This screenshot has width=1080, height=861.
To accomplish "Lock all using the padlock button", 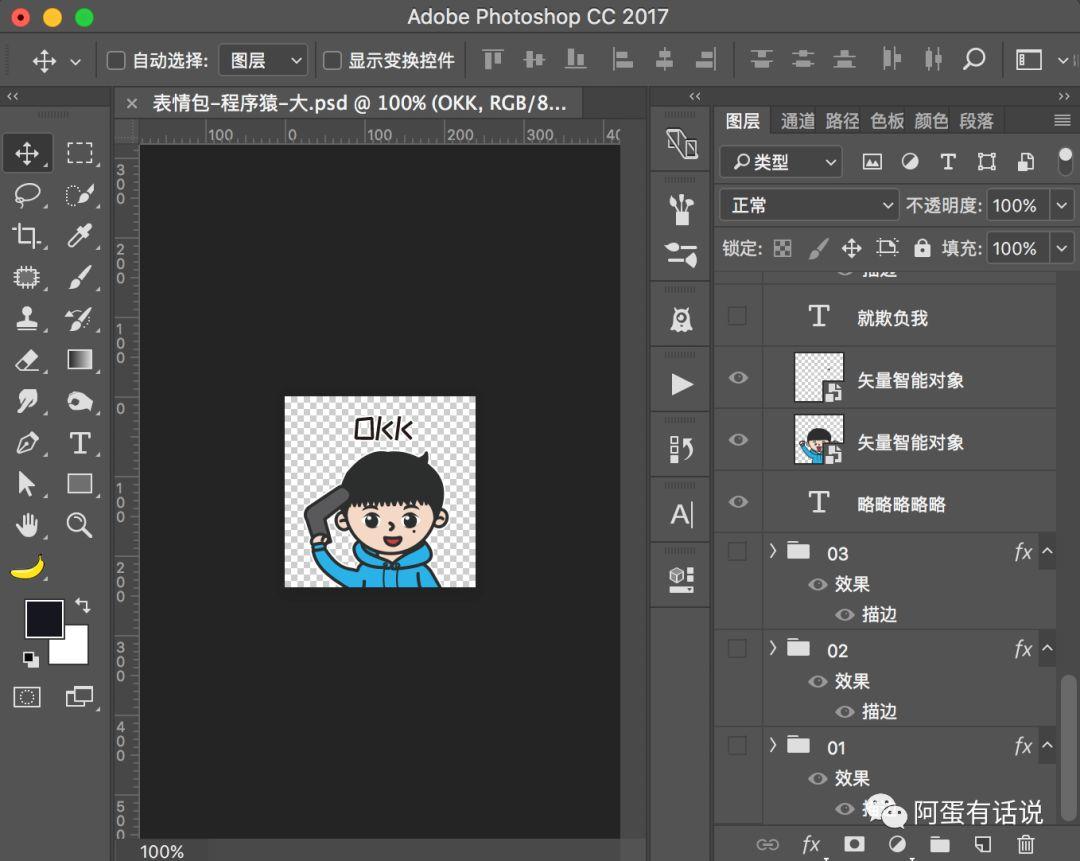I will pyautogui.click(x=922, y=248).
